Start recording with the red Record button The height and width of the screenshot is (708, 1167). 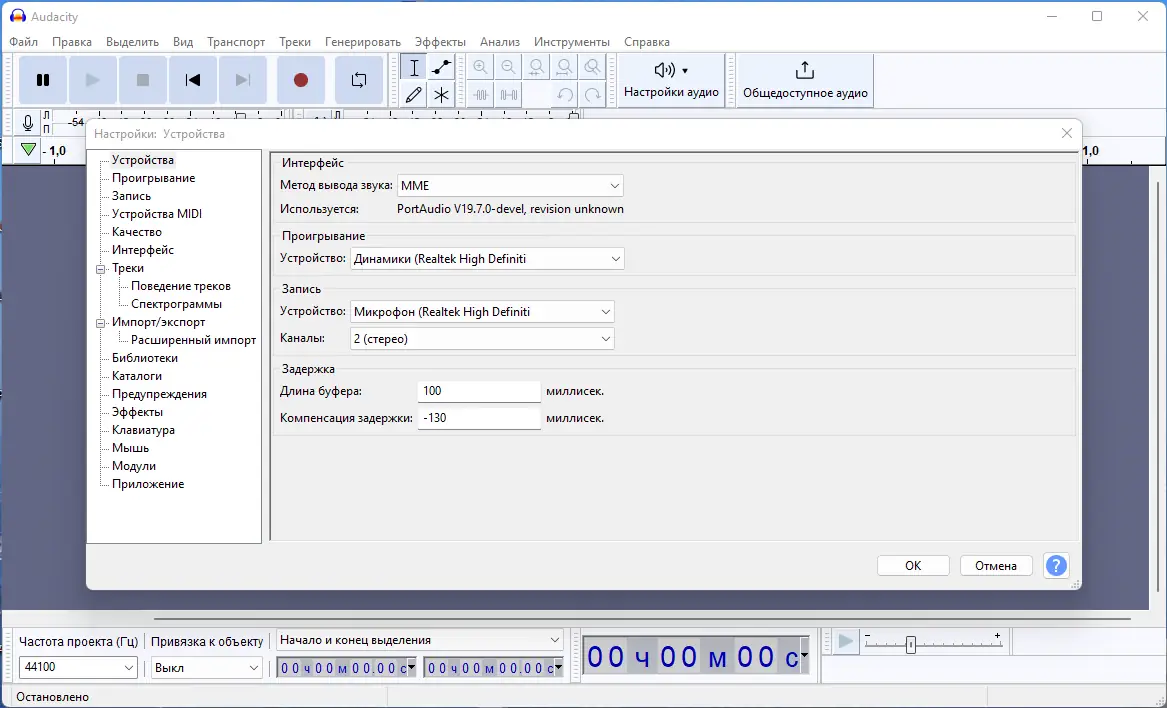click(301, 80)
